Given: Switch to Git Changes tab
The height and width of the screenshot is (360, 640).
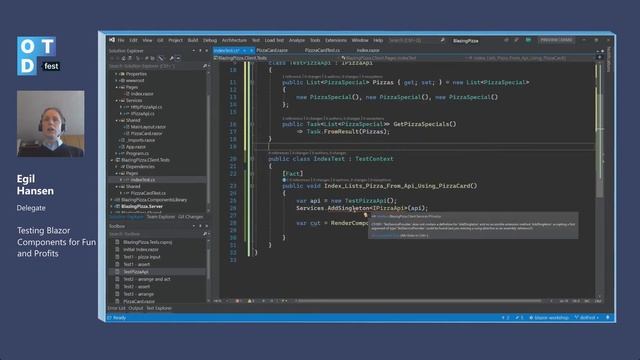Looking at the screenshot, I should pyautogui.click(x=191, y=217).
